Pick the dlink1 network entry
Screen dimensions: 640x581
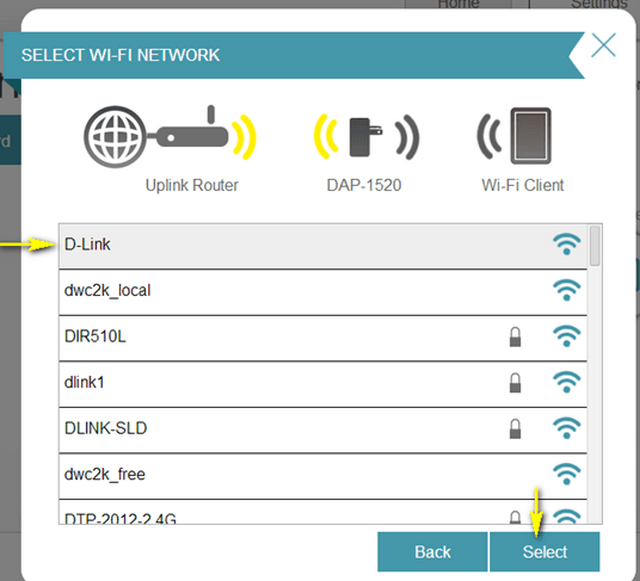click(x=323, y=383)
